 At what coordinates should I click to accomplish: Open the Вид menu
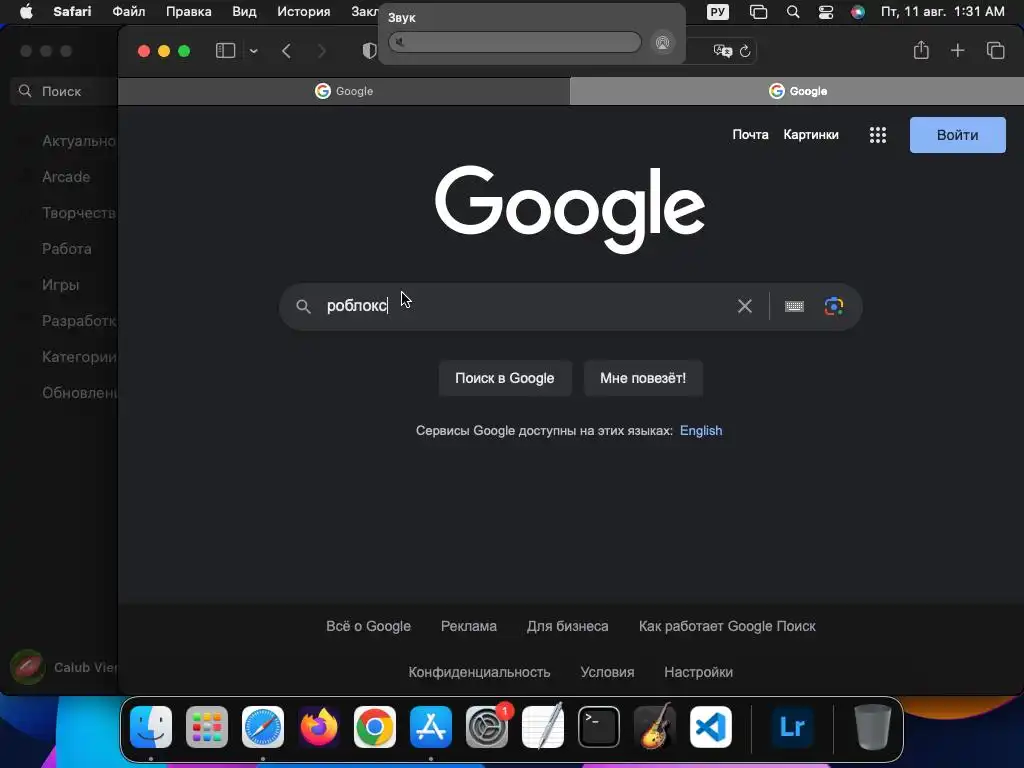[244, 12]
